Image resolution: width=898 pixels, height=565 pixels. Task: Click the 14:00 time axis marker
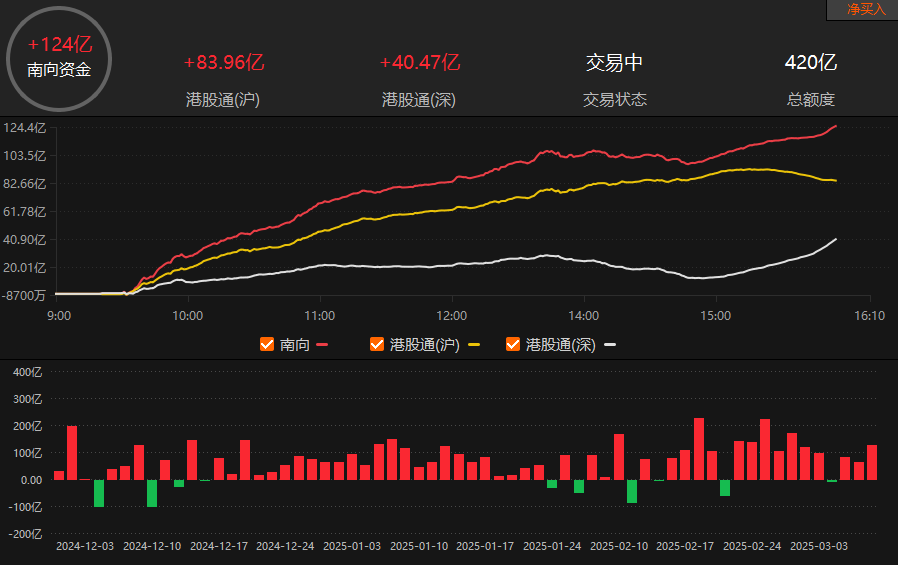tap(584, 315)
